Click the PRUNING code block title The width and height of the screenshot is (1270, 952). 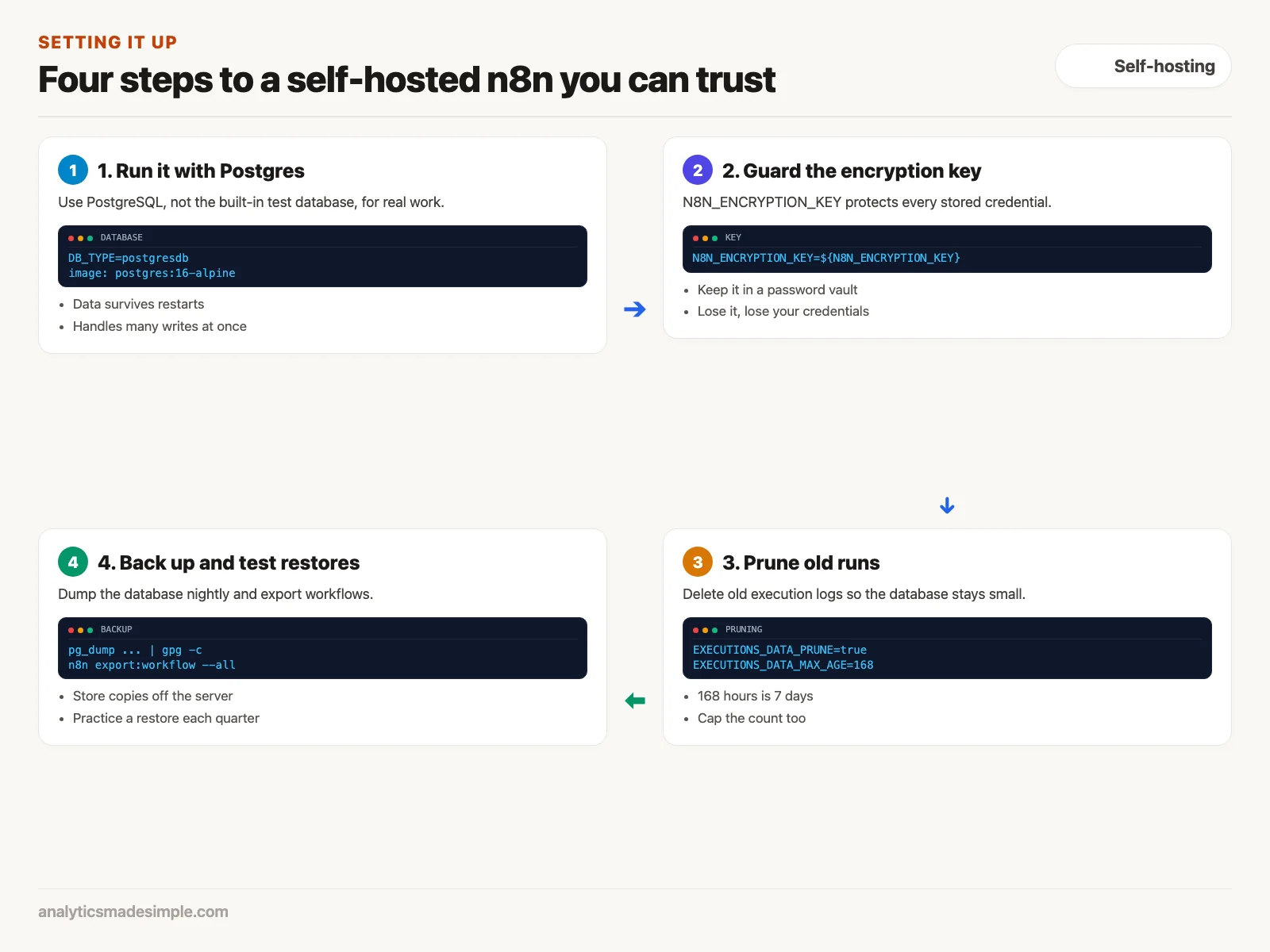[x=744, y=629]
